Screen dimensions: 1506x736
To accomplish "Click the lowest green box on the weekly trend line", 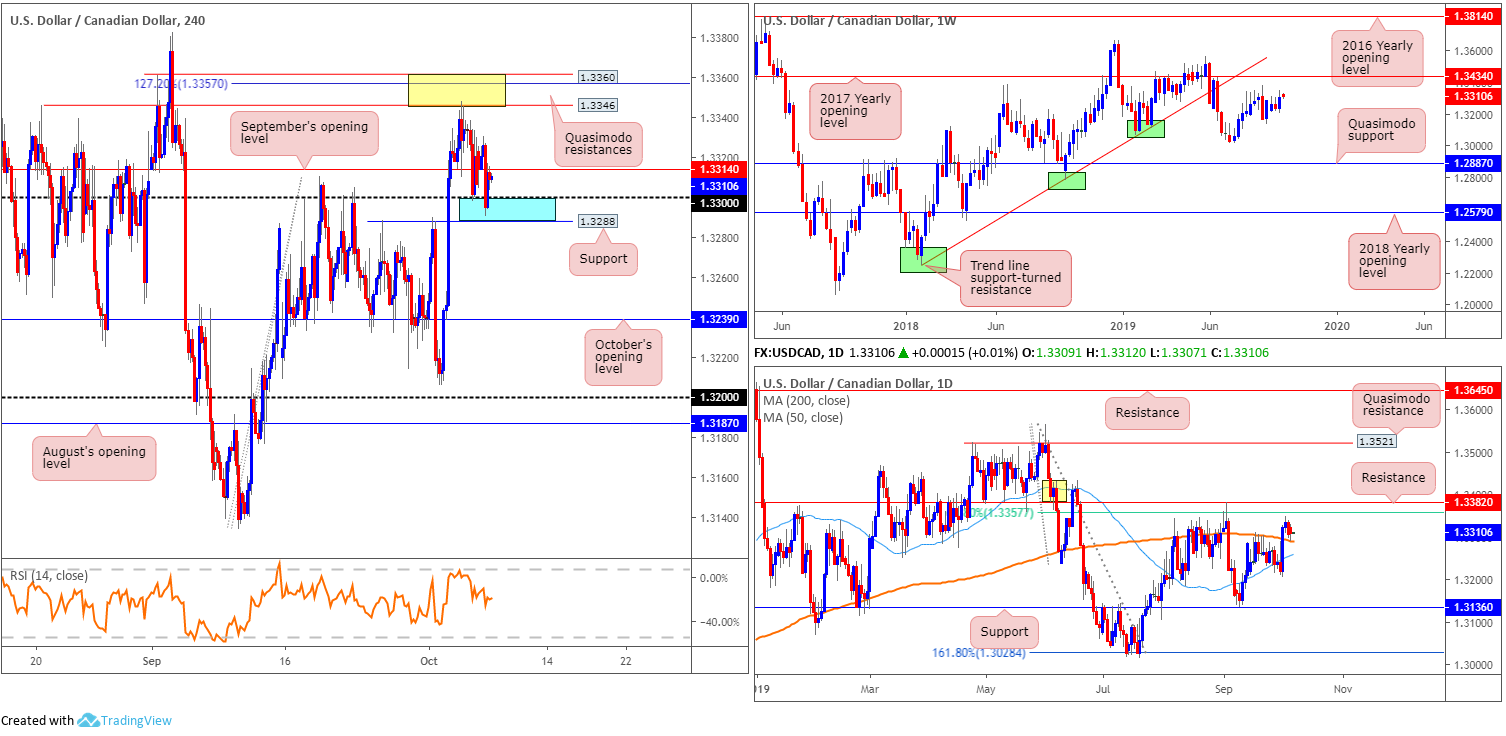I will 923,259.
